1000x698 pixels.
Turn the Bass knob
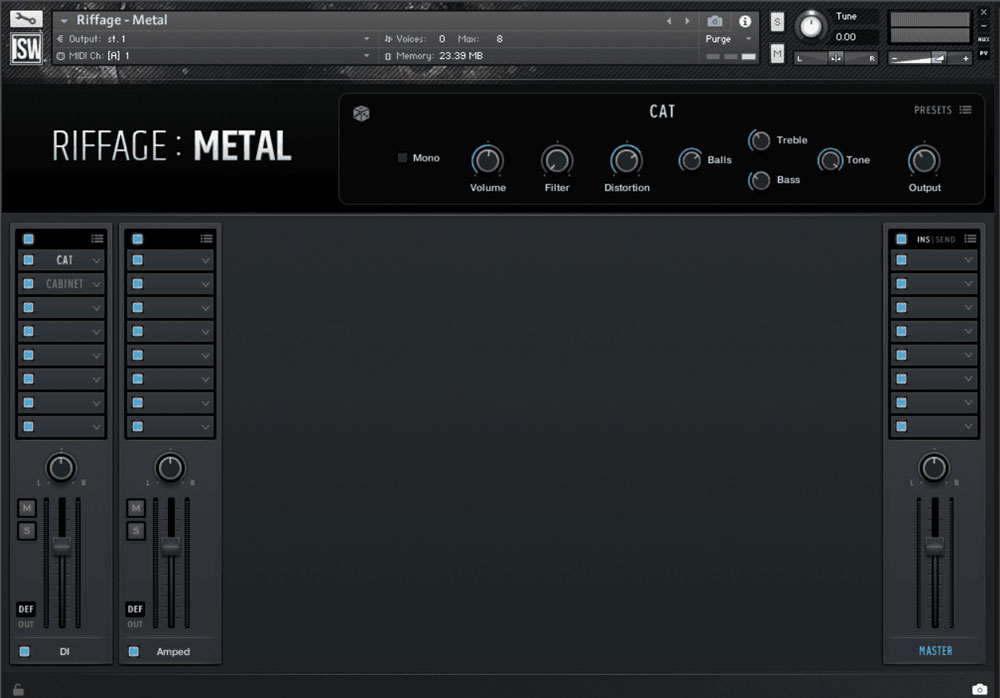759,181
